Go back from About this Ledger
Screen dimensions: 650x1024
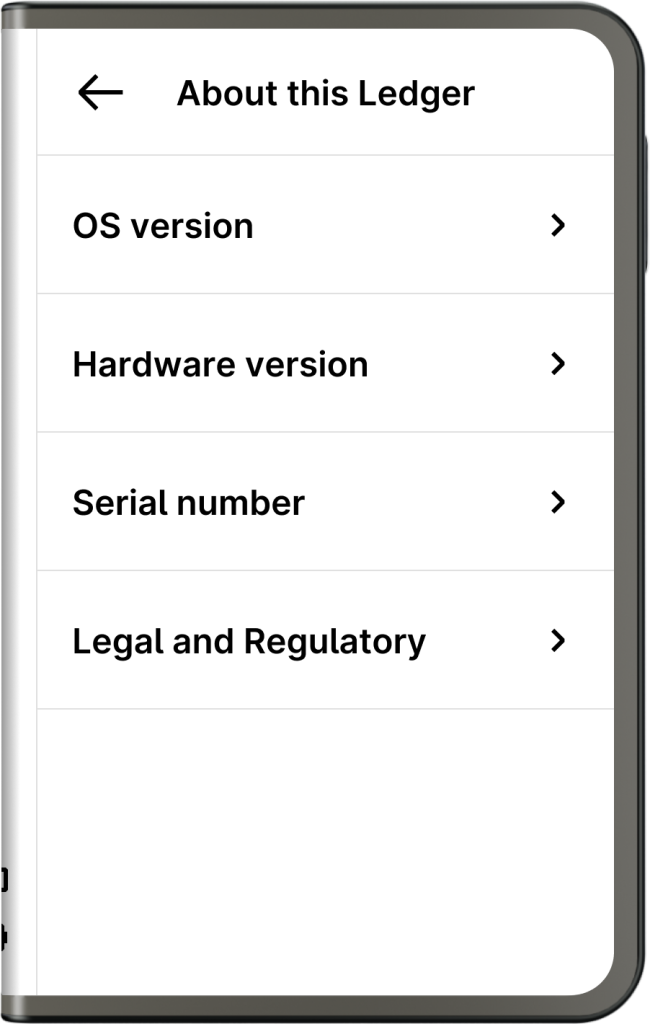100,93
